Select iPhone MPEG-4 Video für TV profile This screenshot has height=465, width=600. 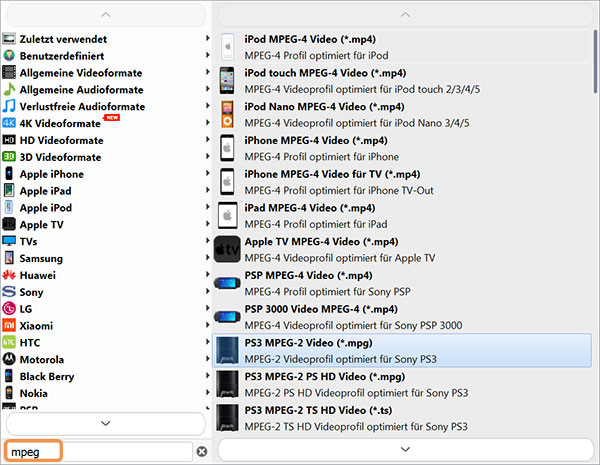coord(402,182)
